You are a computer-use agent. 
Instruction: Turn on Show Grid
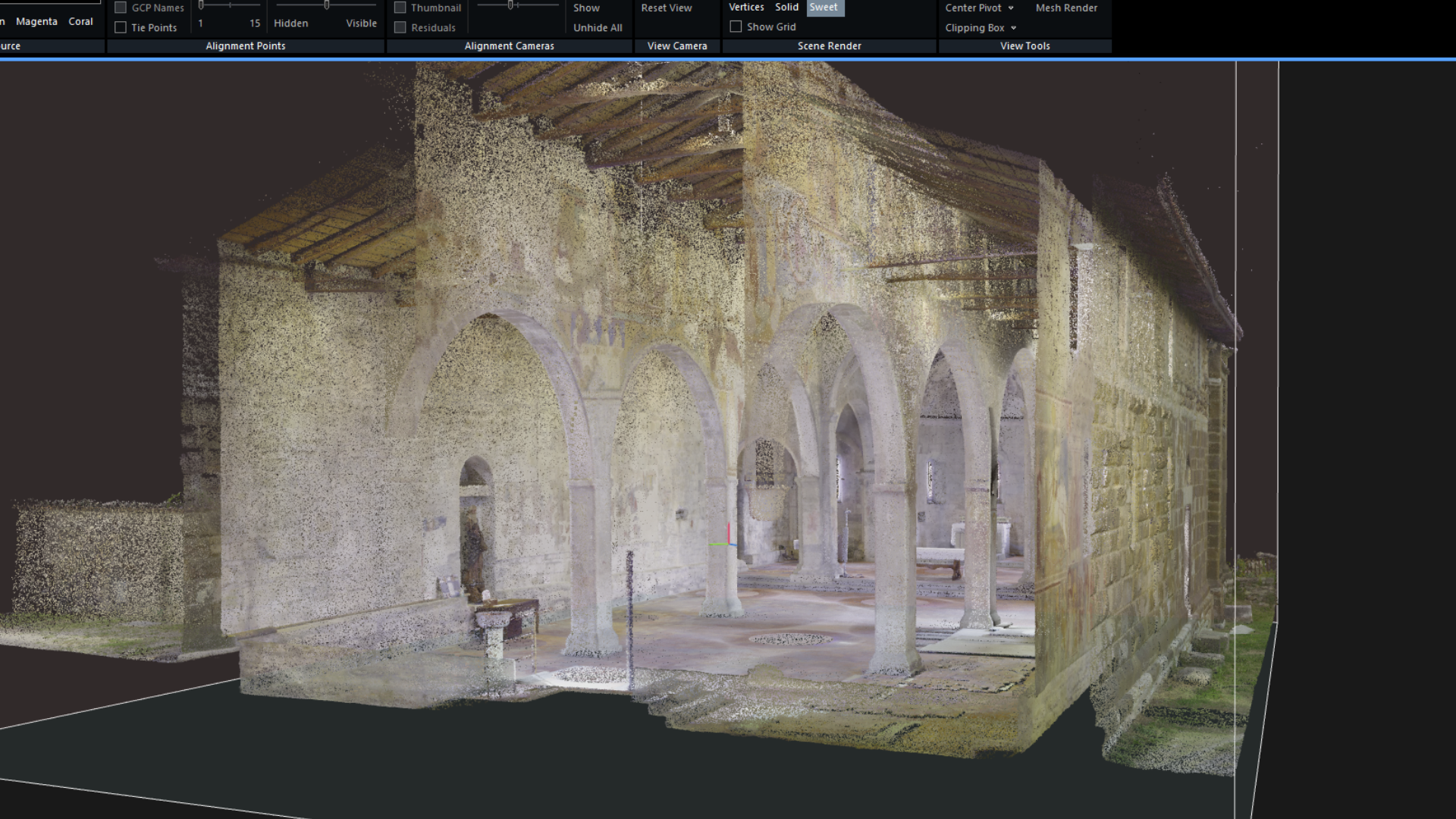tap(736, 27)
